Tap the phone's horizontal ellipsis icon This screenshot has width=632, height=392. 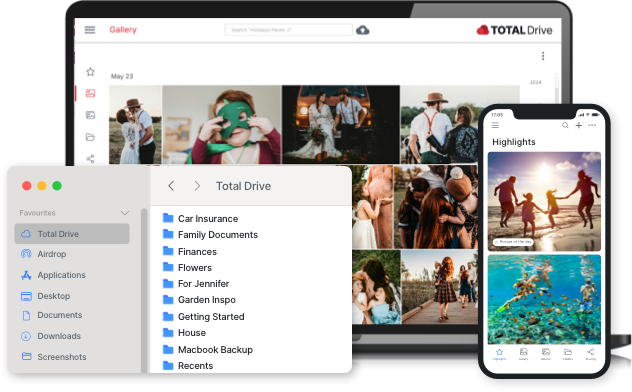pyautogui.click(x=592, y=125)
